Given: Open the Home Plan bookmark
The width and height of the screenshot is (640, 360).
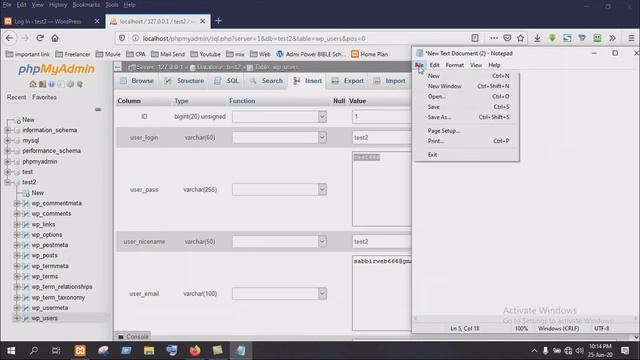Looking at the screenshot, I should pos(369,54).
